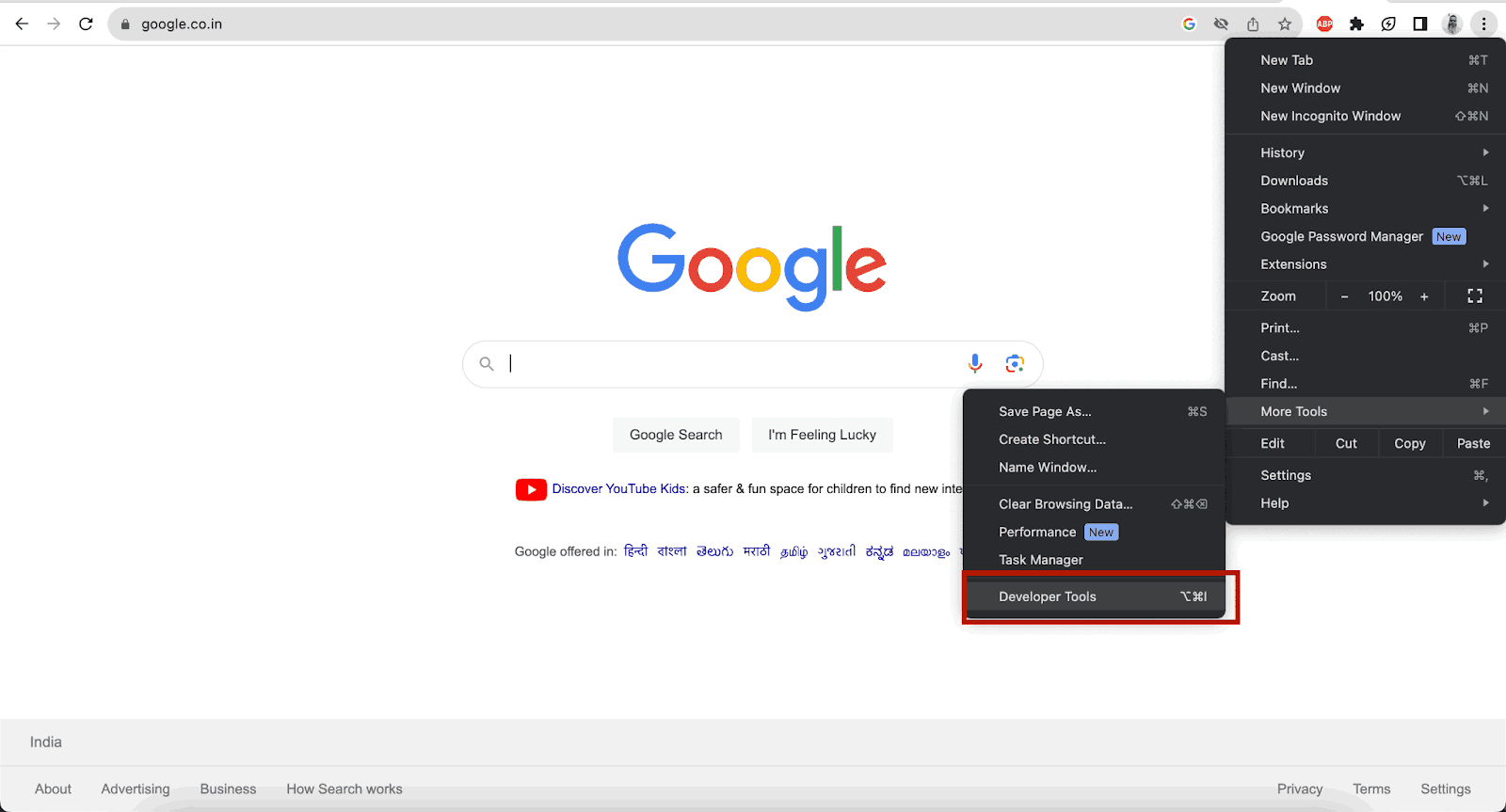Enter fullscreen via Zoom fullscreen icon
This screenshot has height=812, width=1506.
(x=1475, y=295)
